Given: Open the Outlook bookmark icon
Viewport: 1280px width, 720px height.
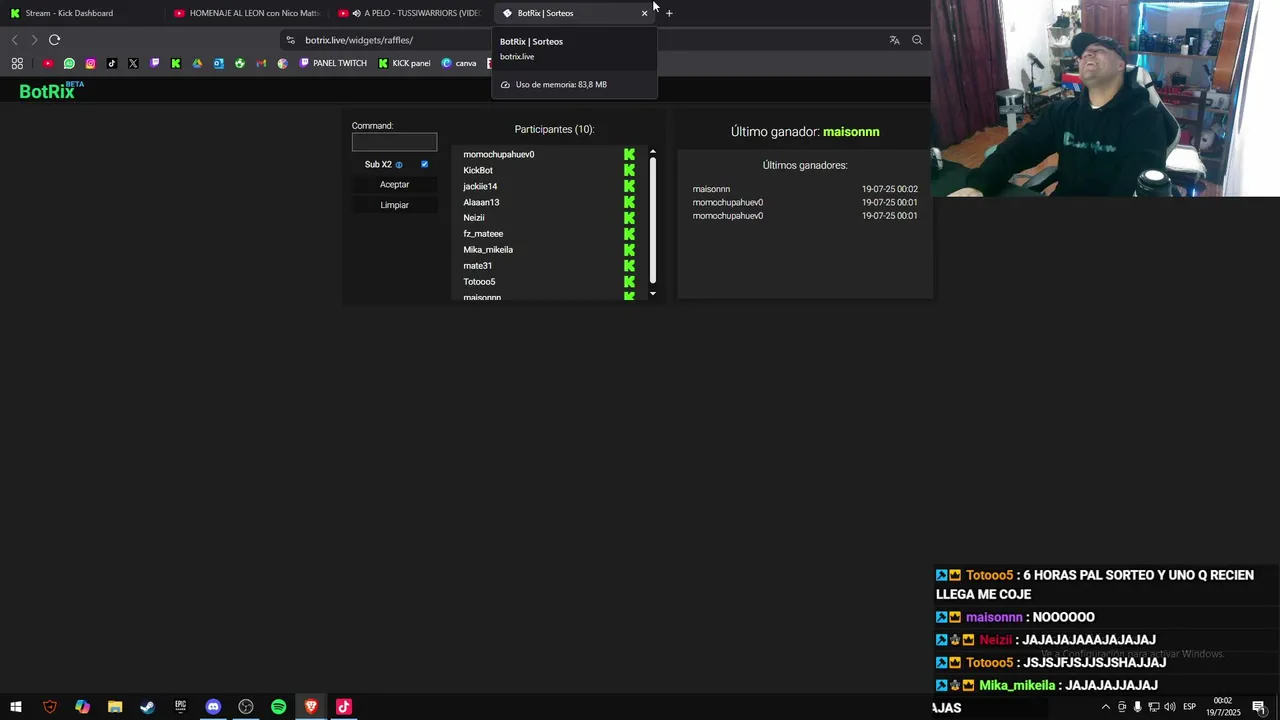Looking at the screenshot, I should pos(218,63).
